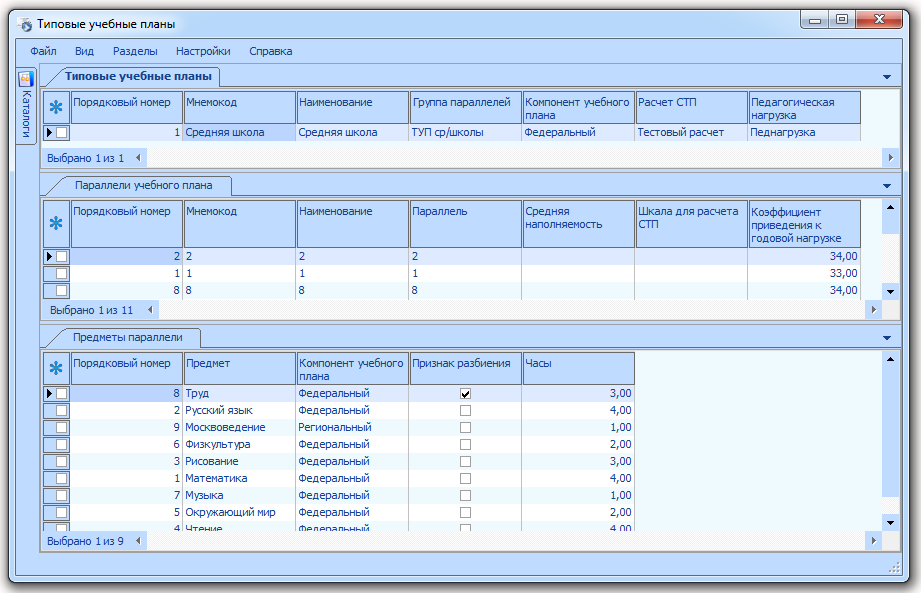
Task: Open the Разделы menu
Action: pos(135,51)
